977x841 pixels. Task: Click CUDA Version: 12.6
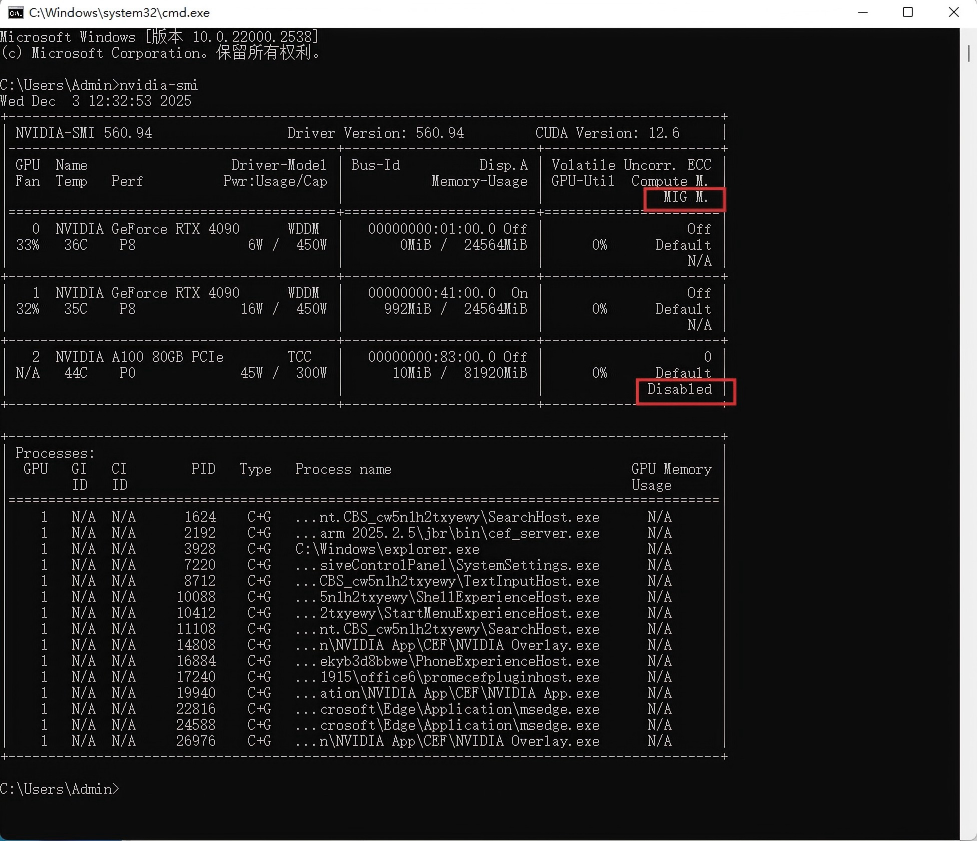click(x=608, y=133)
